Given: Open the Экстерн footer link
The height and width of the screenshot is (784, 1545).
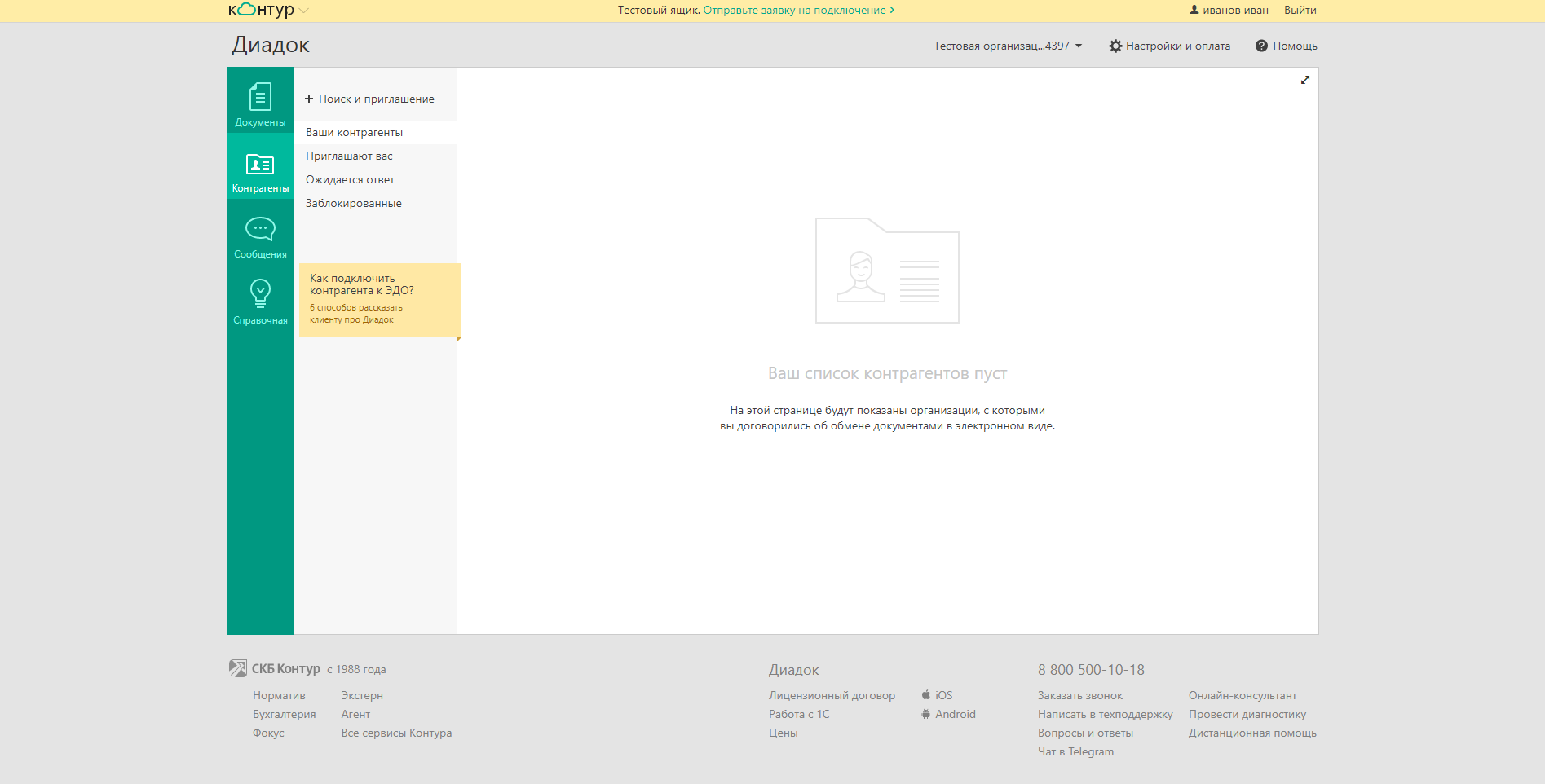Looking at the screenshot, I should (362, 695).
